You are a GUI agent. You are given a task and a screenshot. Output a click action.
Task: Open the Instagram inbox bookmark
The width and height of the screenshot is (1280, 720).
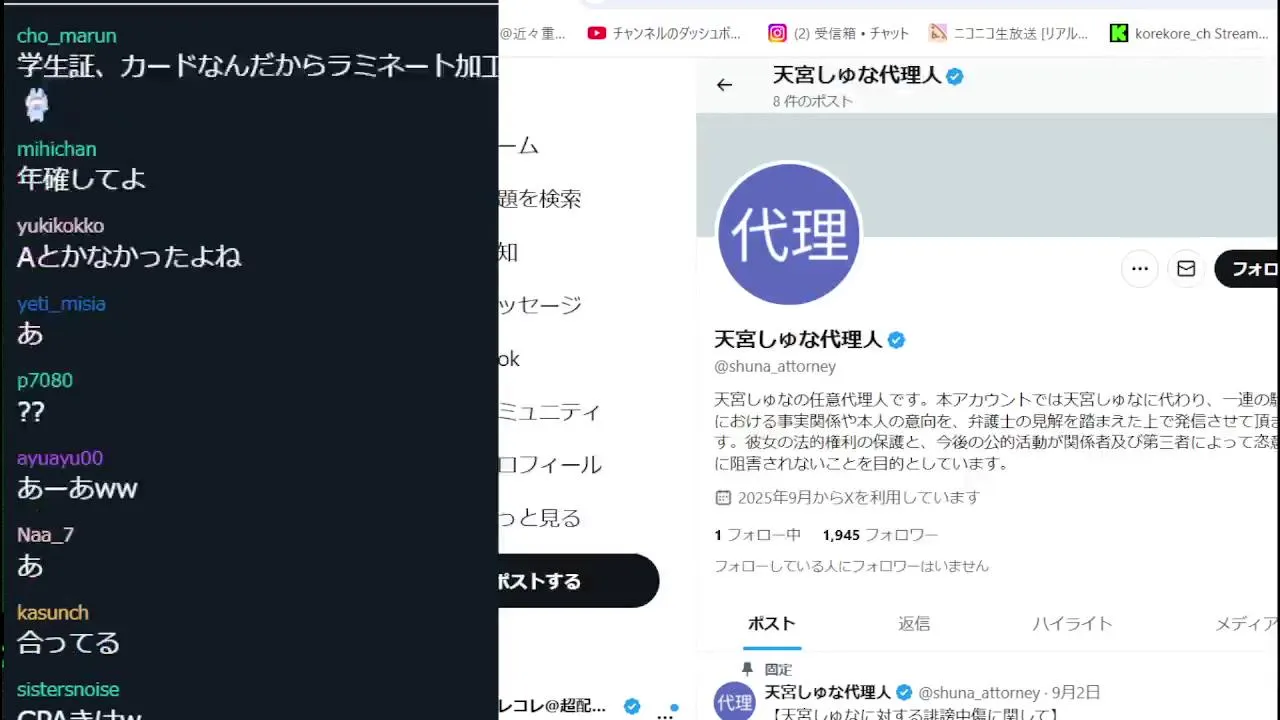pyautogui.click(x=839, y=33)
